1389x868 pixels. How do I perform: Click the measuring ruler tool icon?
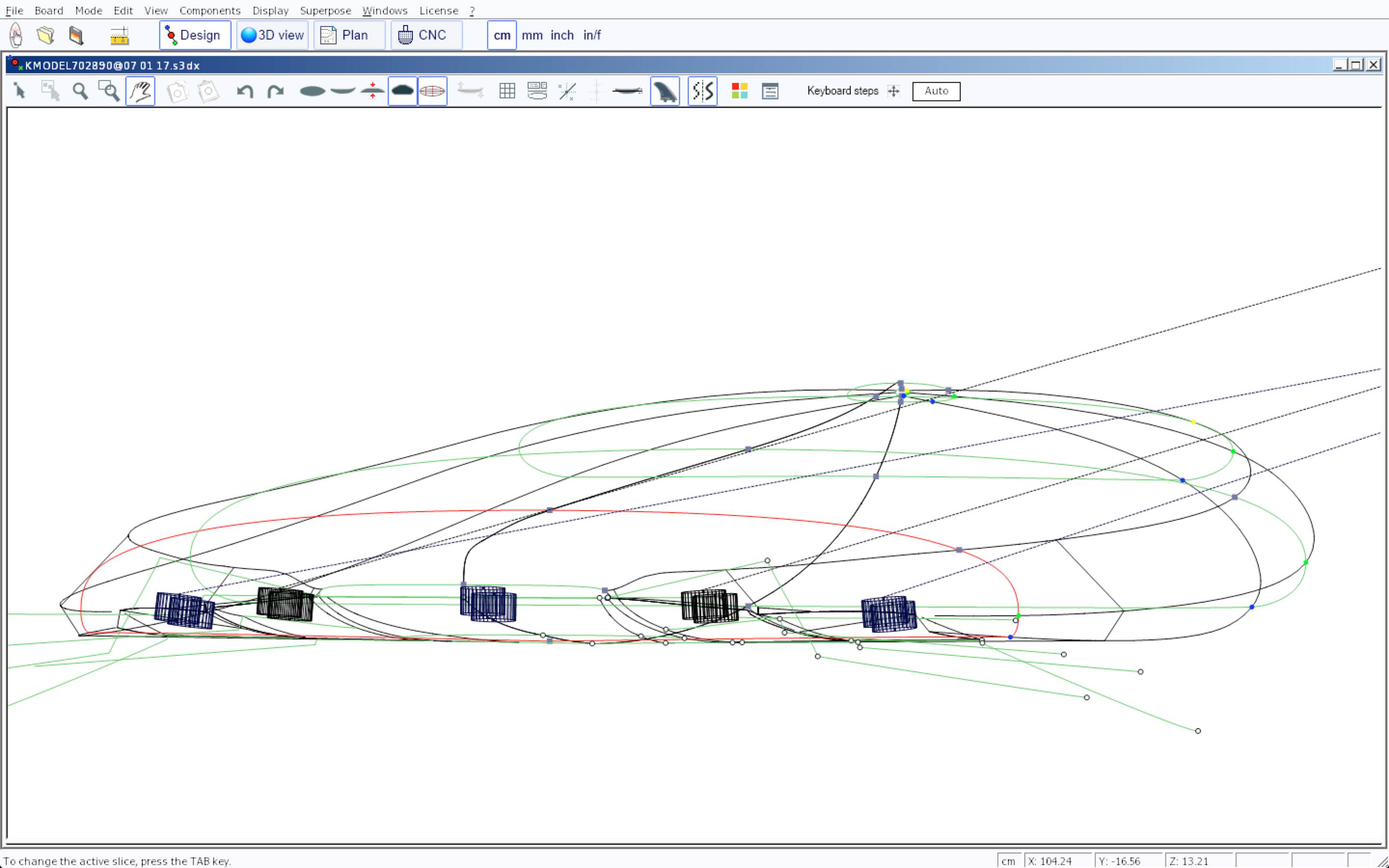point(120,36)
